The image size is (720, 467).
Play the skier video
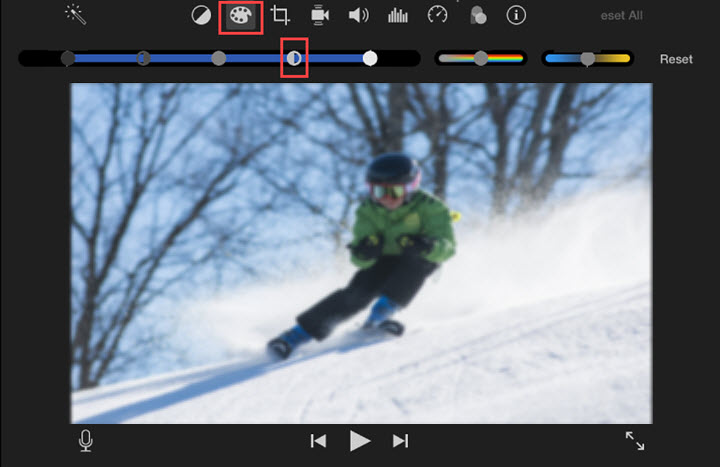coord(360,441)
